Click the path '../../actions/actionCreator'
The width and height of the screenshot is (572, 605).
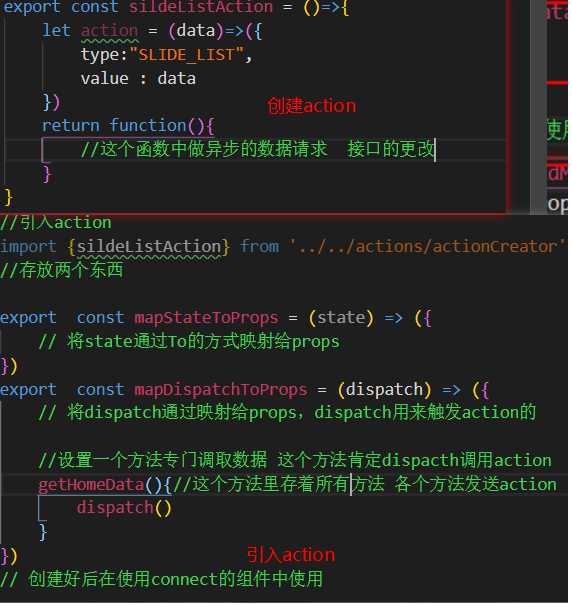[428, 246]
